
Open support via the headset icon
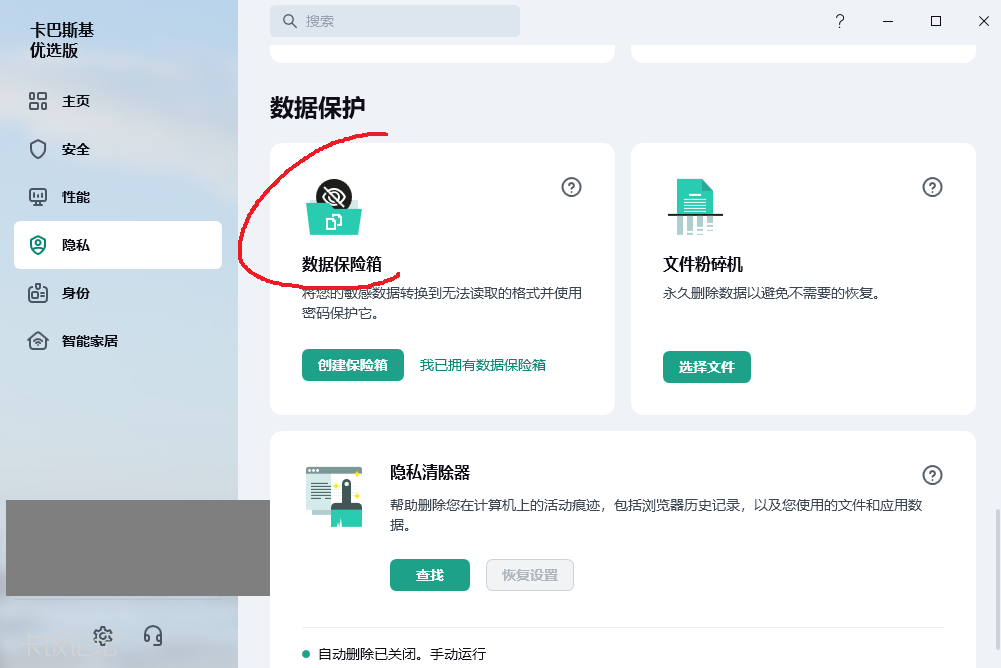pos(153,636)
